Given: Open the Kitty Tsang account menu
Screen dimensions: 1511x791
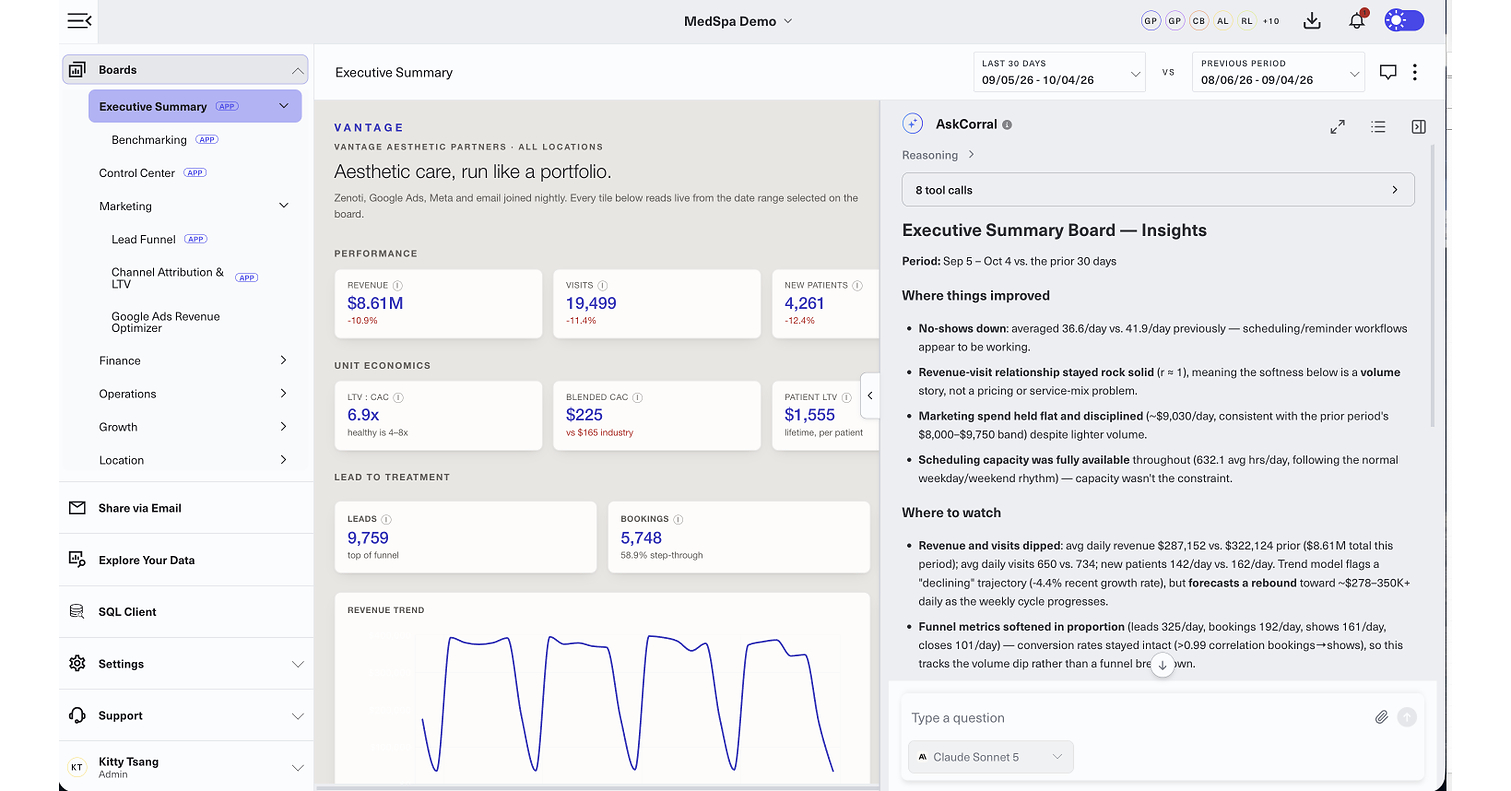Looking at the screenshot, I should click(x=185, y=767).
